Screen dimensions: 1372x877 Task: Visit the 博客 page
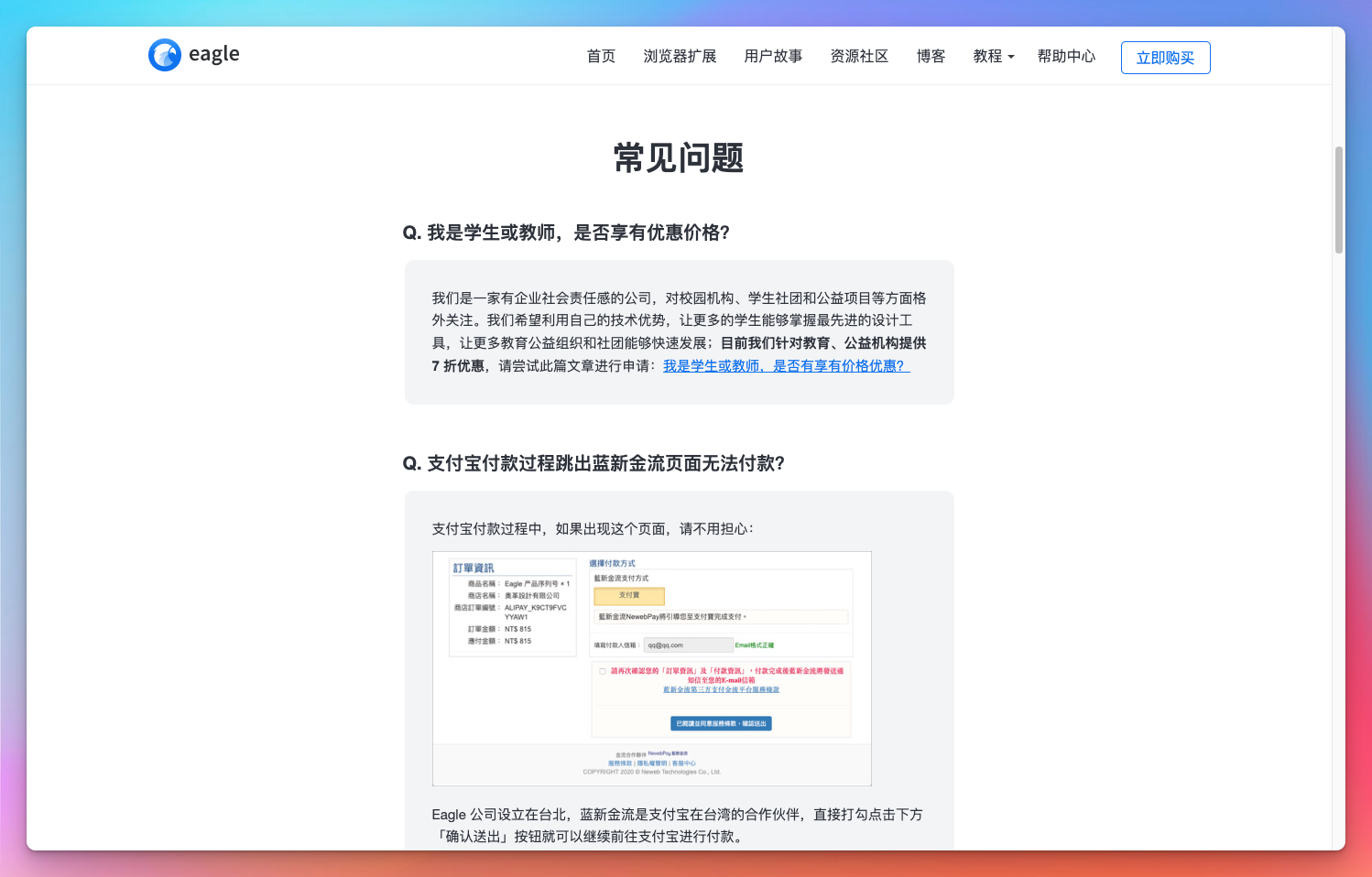pos(931,57)
